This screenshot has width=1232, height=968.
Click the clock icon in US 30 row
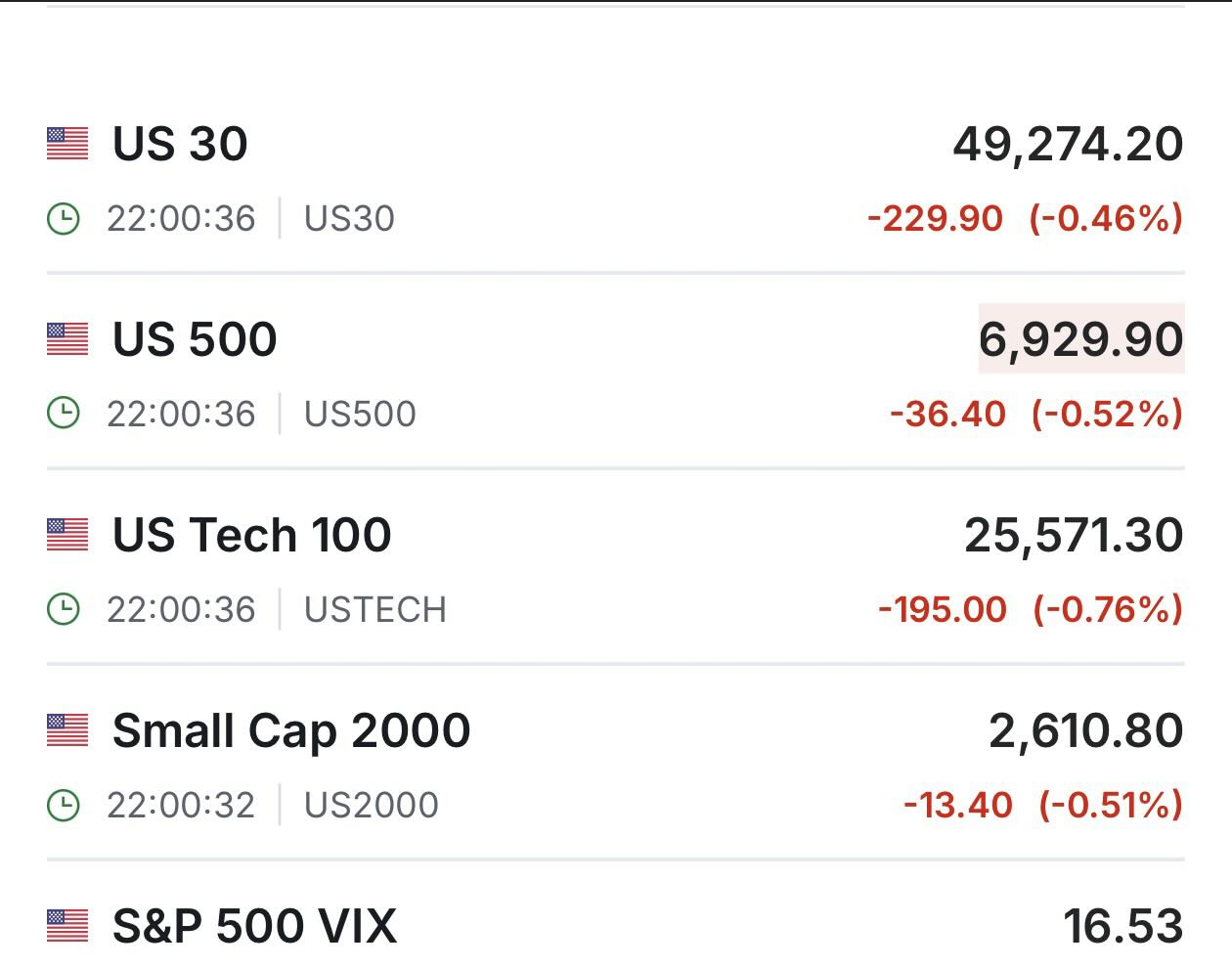[64, 218]
